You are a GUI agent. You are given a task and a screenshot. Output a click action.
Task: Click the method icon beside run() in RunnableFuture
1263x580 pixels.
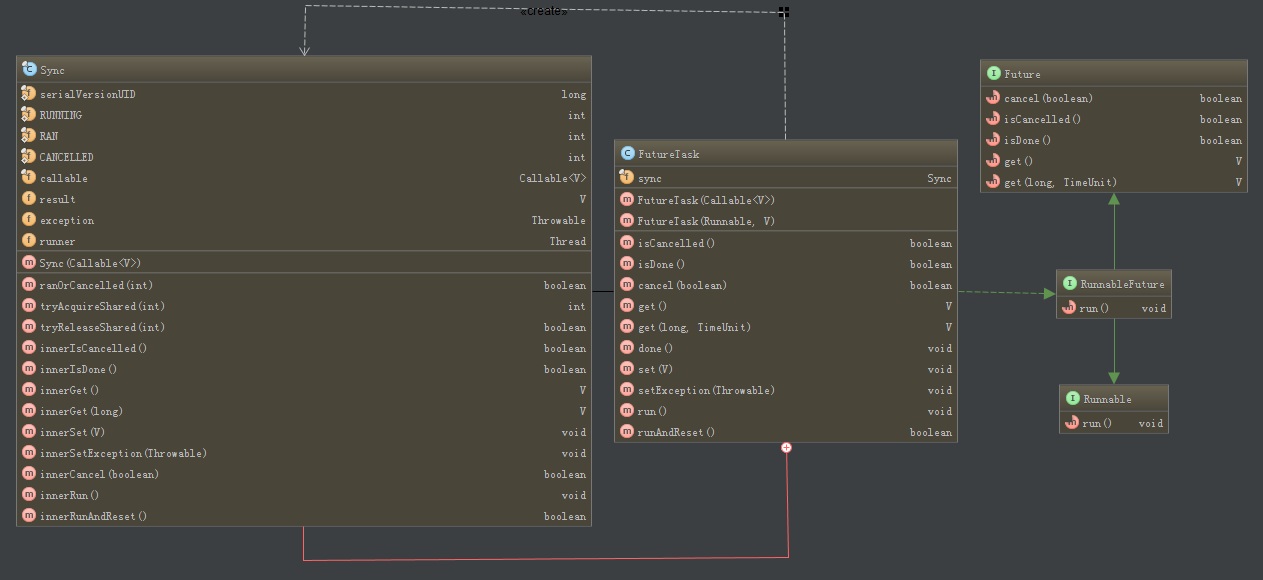[x=1069, y=308]
